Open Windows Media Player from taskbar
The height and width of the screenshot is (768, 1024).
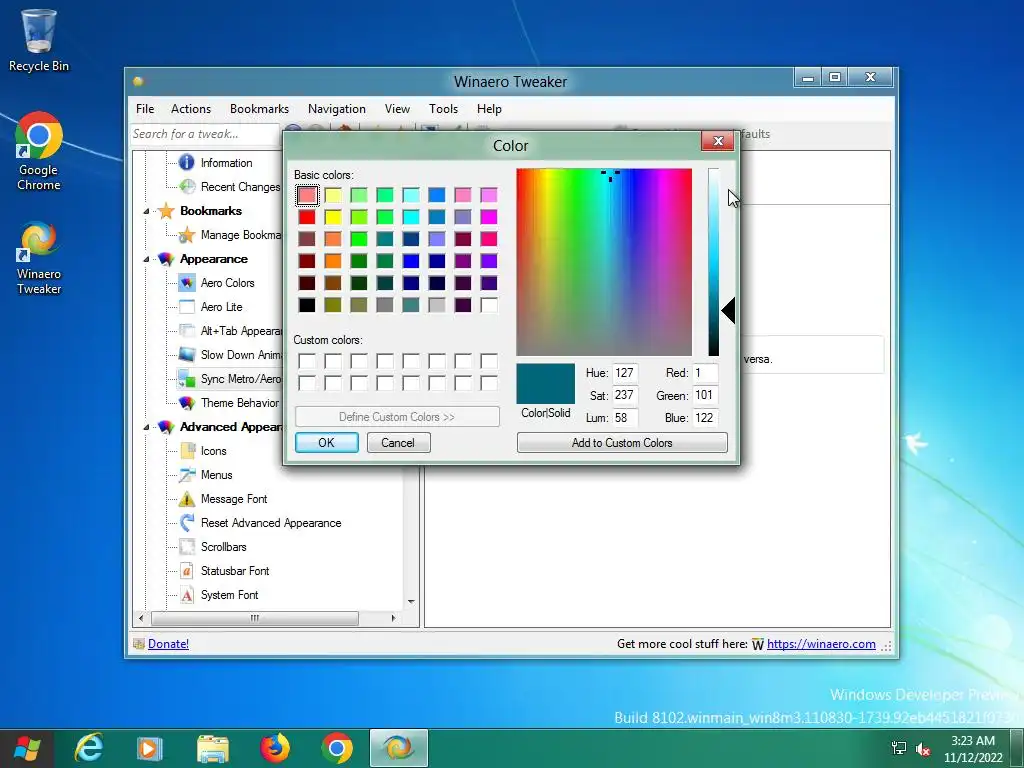click(x=148, y=748)
